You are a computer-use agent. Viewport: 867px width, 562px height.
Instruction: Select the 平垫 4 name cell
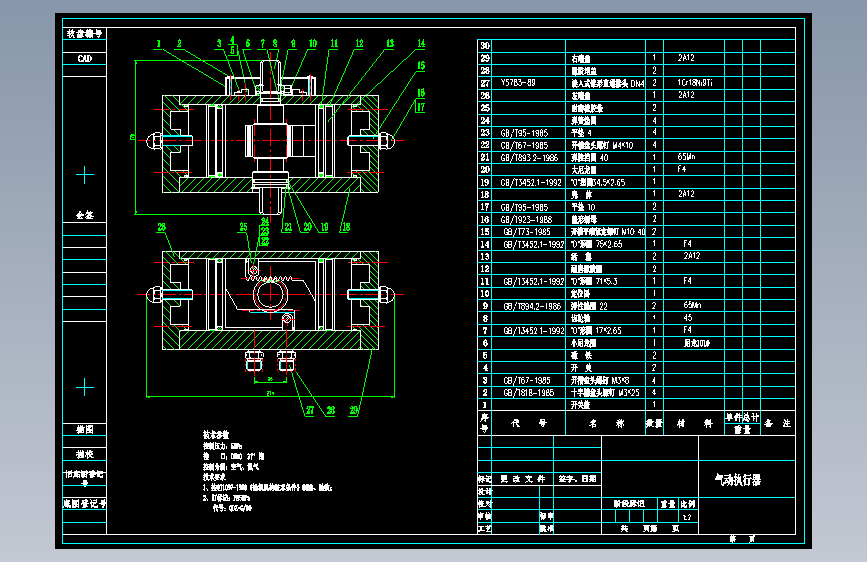tap(582, 133)
